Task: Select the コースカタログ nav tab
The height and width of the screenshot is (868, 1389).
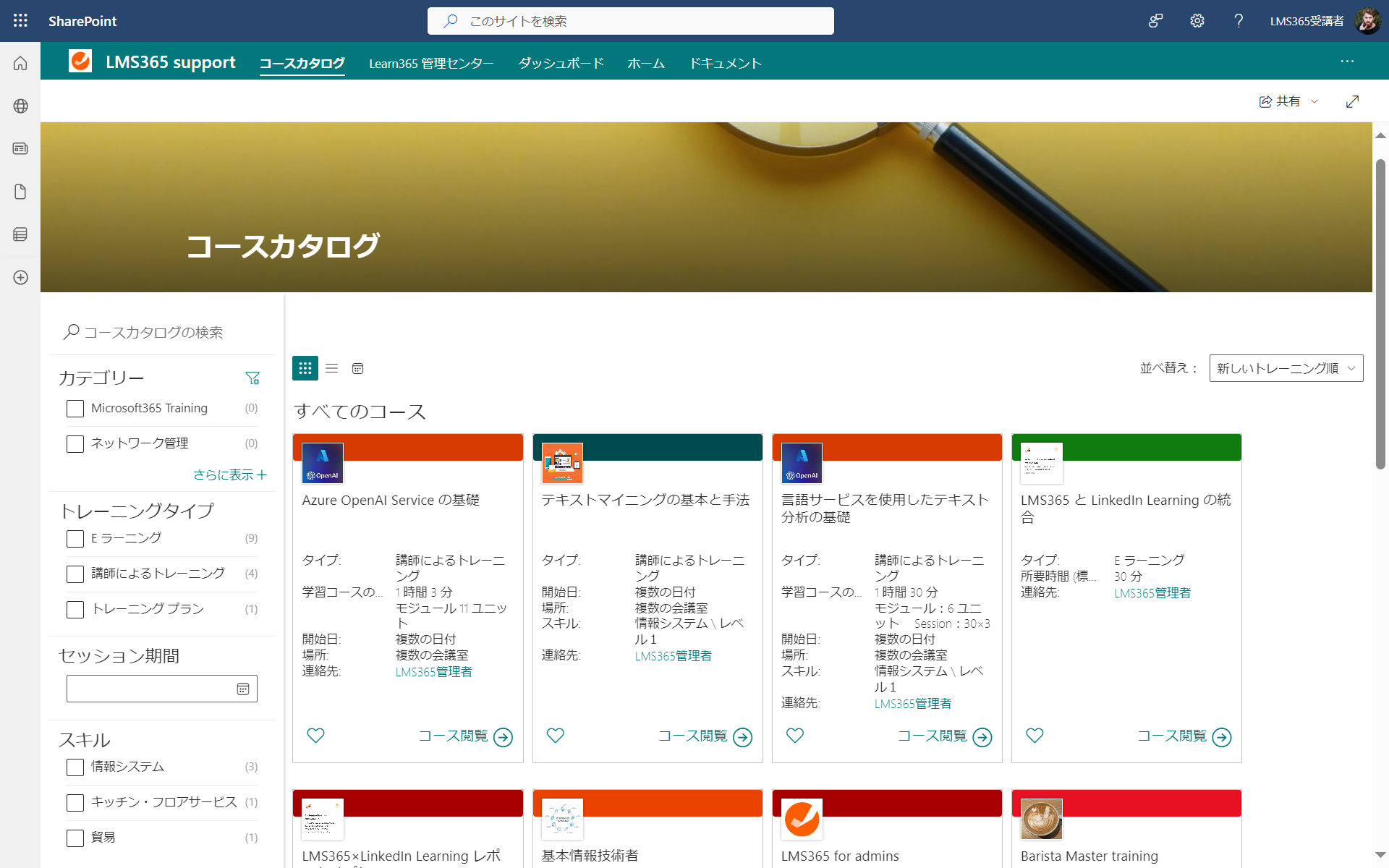Action: tap(302, 63)
